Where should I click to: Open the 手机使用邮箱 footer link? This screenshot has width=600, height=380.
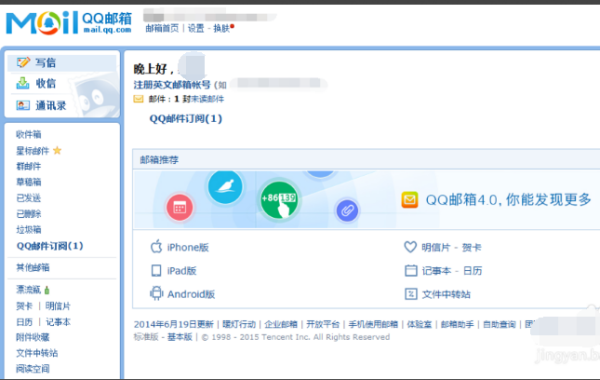tap(373, 325)
